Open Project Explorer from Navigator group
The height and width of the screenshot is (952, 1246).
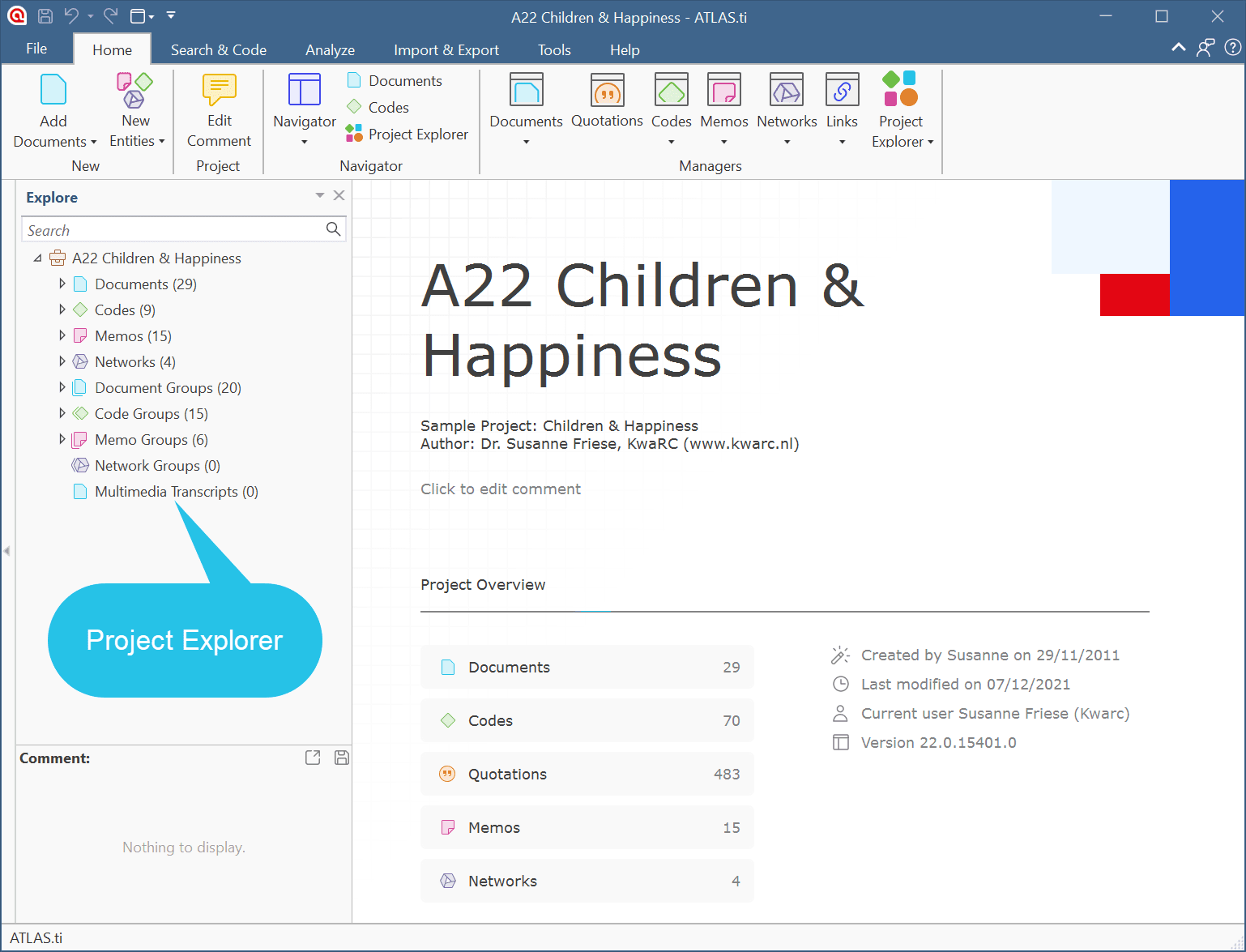coord(407,134)
